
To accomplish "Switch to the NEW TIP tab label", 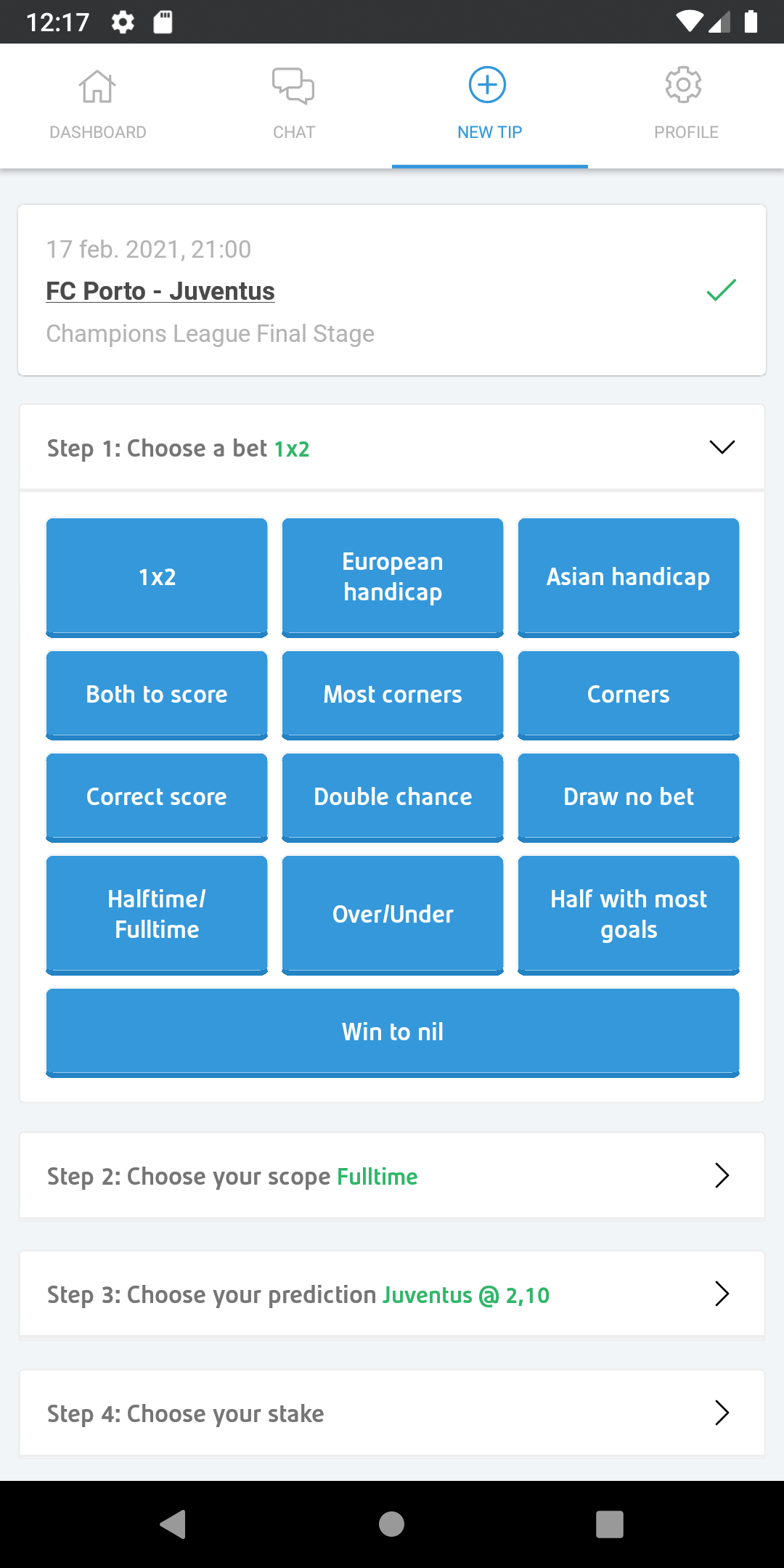I will (490, 132).
